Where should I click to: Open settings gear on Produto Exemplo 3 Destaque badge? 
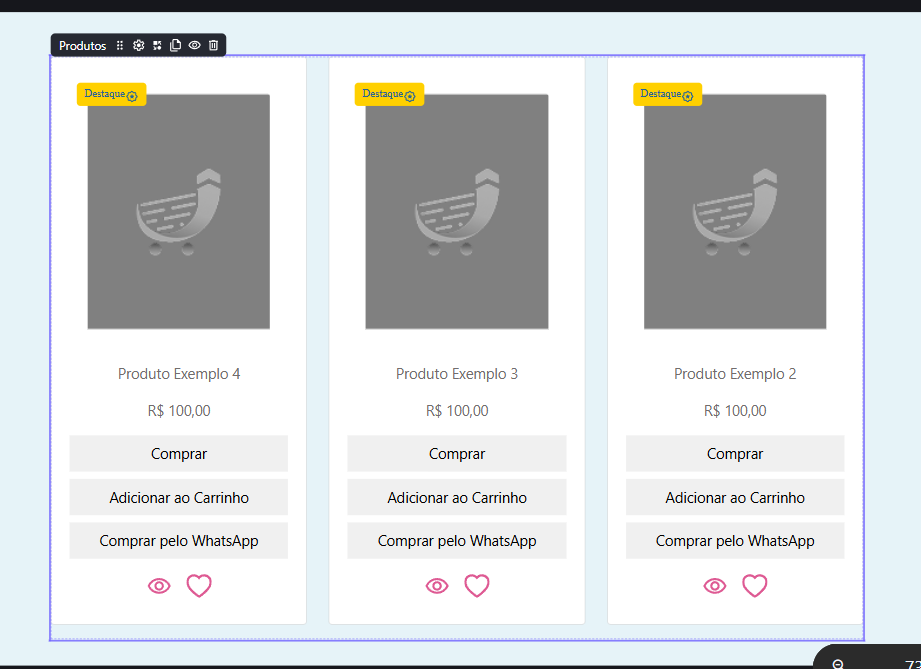(410, 96)
